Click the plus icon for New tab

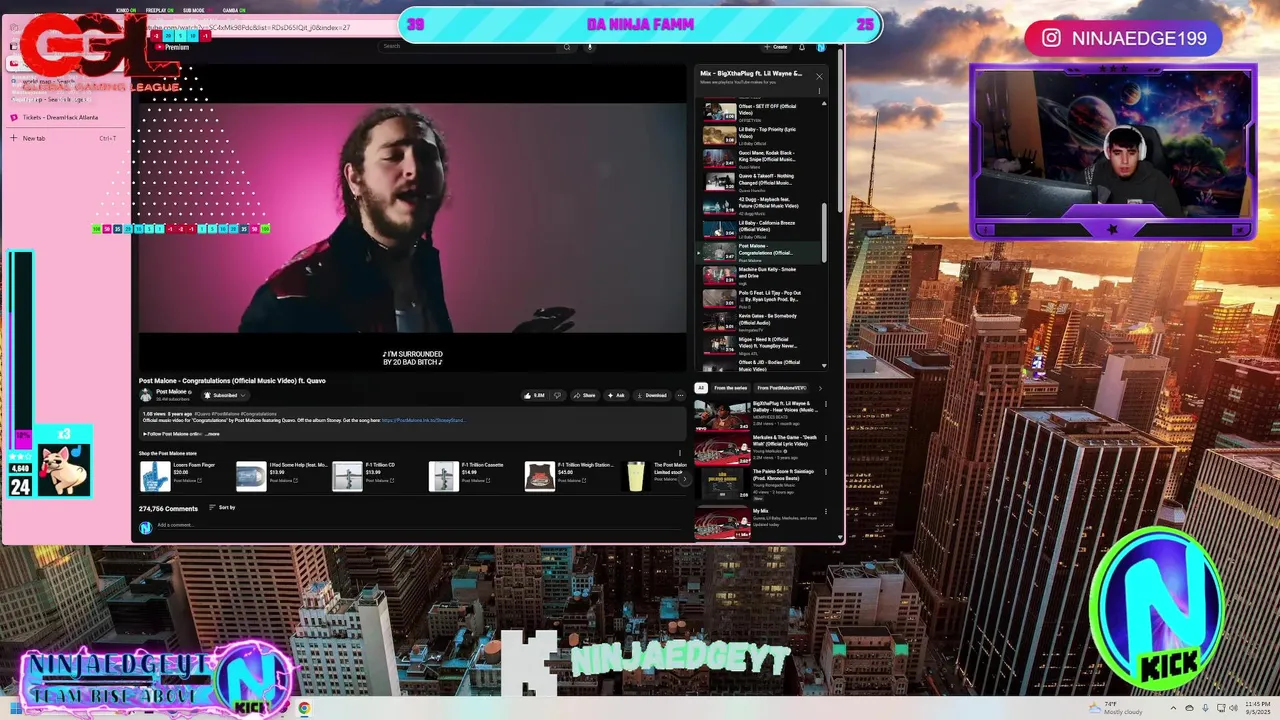(x=14, y=138)
